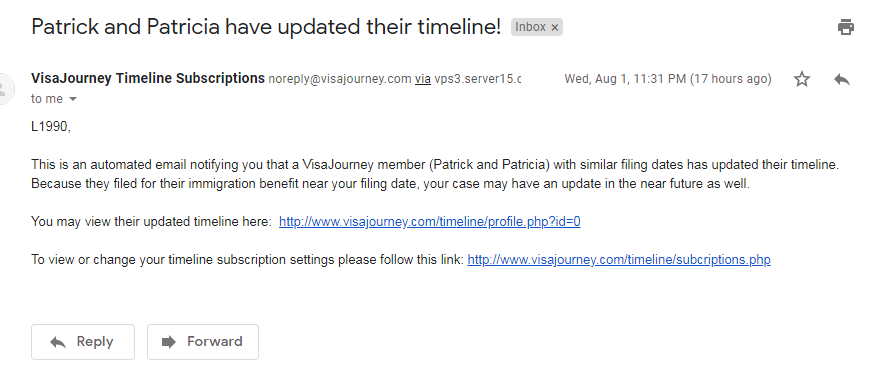Click the print all icon
This screenshot has height=390, width=875.
[845, 27]
